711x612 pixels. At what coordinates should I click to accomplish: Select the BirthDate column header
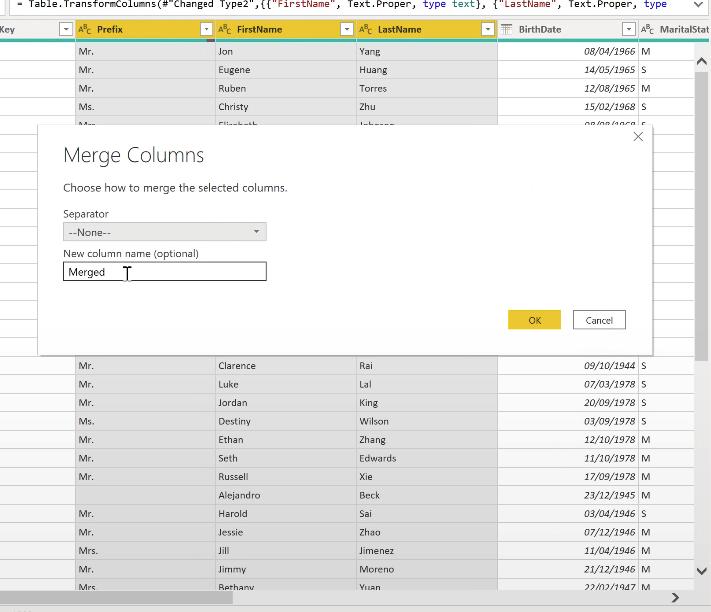568,29
